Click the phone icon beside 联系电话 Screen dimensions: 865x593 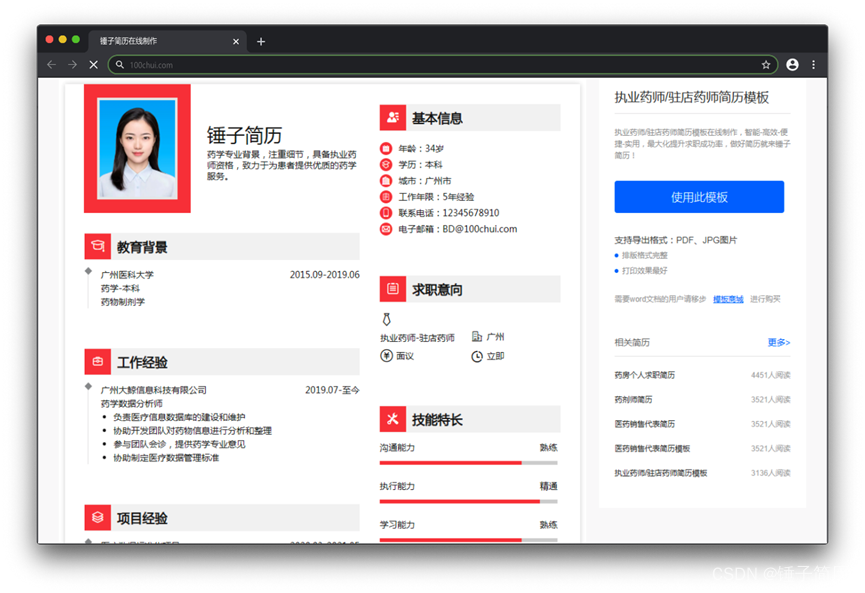386,213
